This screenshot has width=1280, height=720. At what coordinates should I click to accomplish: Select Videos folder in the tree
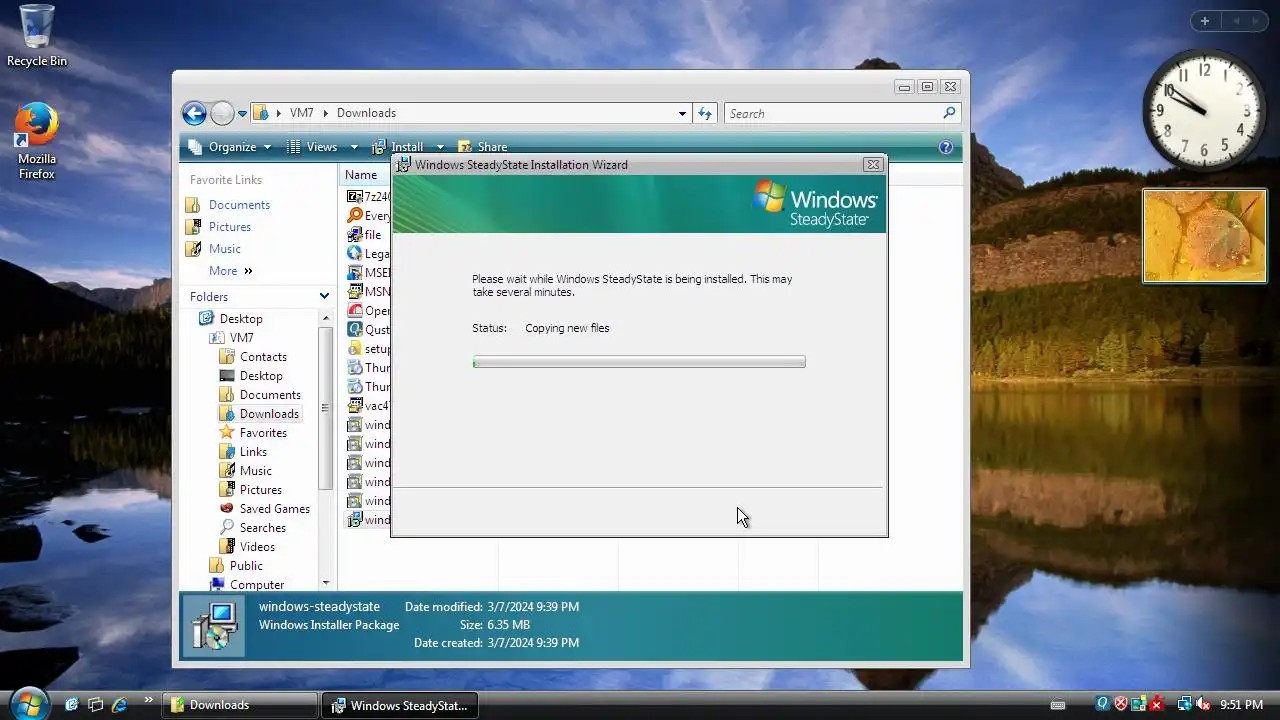(257, 547)
